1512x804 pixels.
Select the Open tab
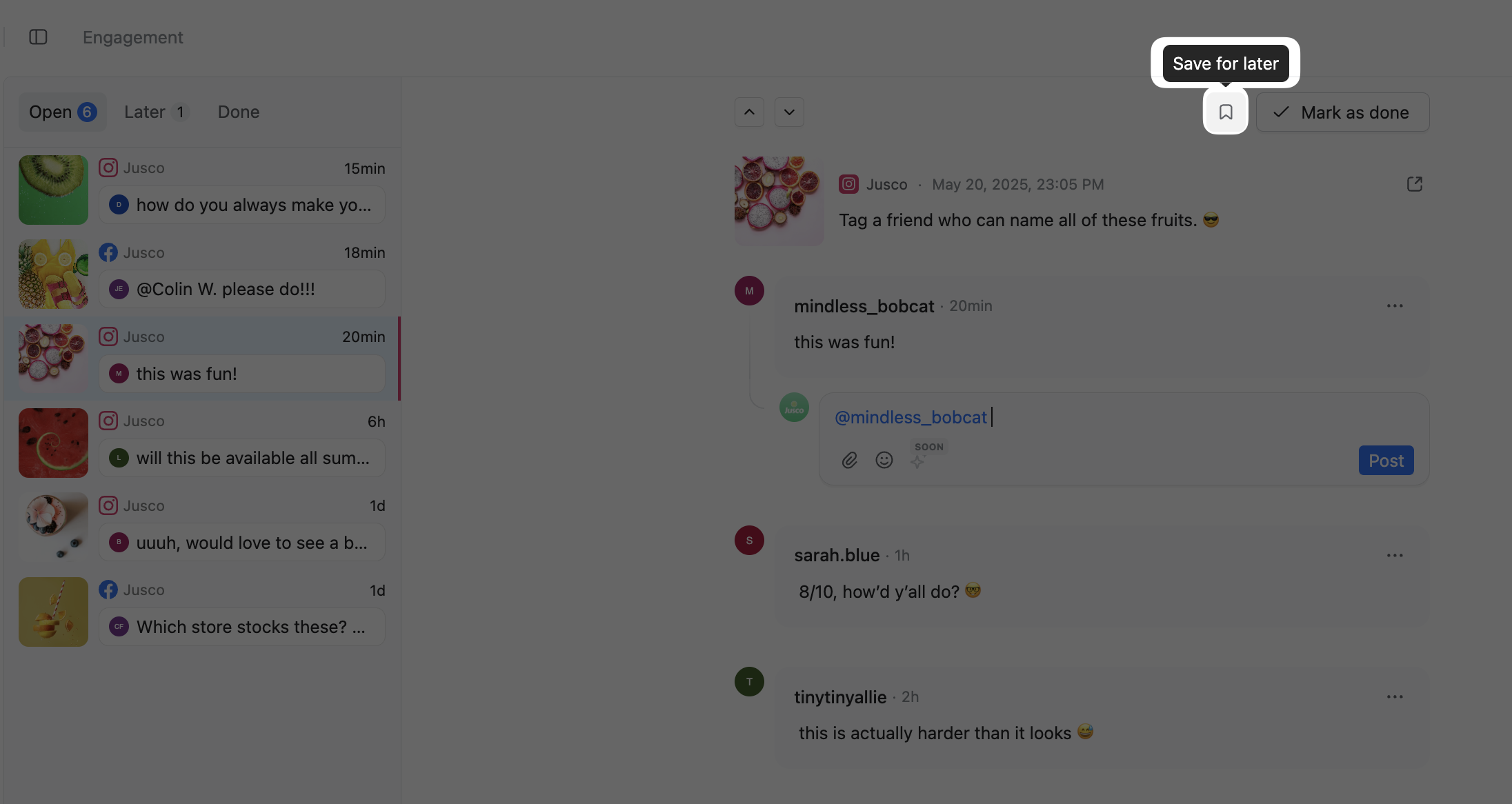point(63,112)
